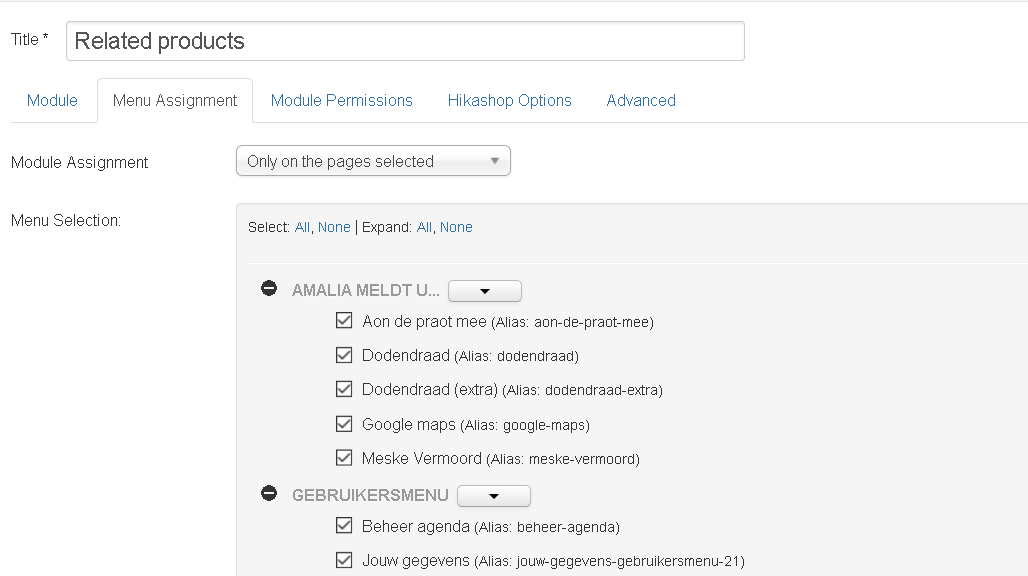Click Expand All link

pos(424,227)
